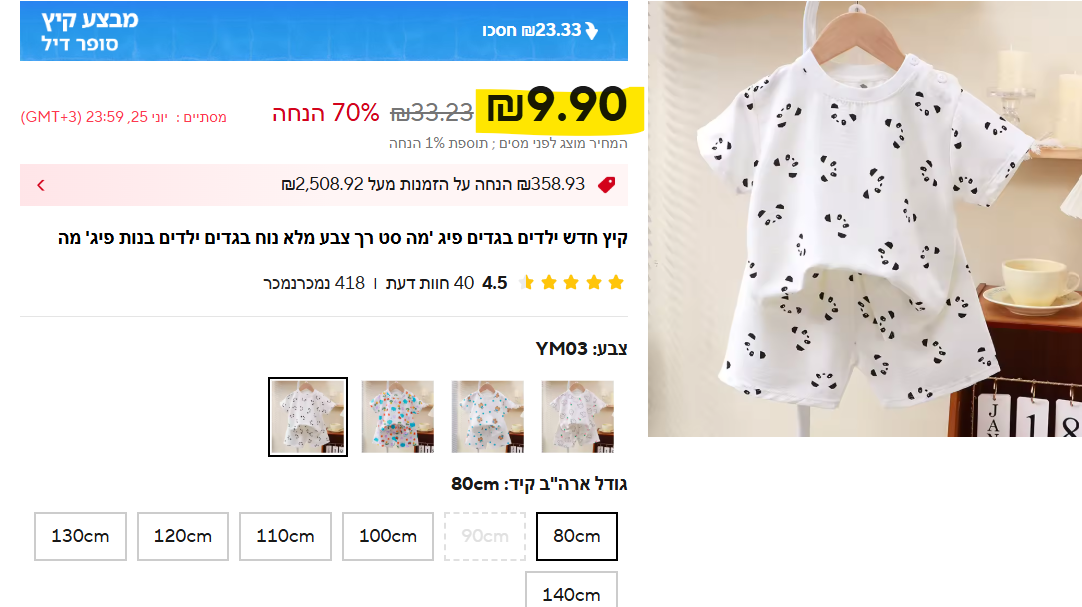
Task: Click the product title text
Action: 343,239
